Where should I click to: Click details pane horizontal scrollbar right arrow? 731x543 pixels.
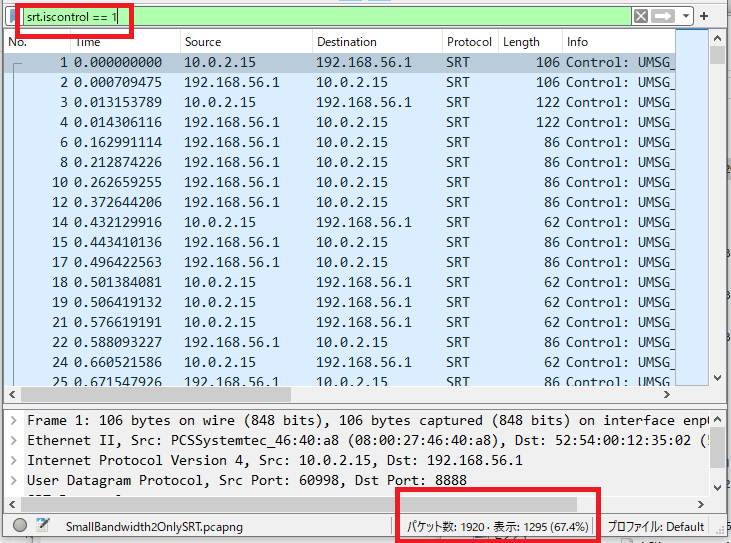pyautogui.click(x=701, y=504)
